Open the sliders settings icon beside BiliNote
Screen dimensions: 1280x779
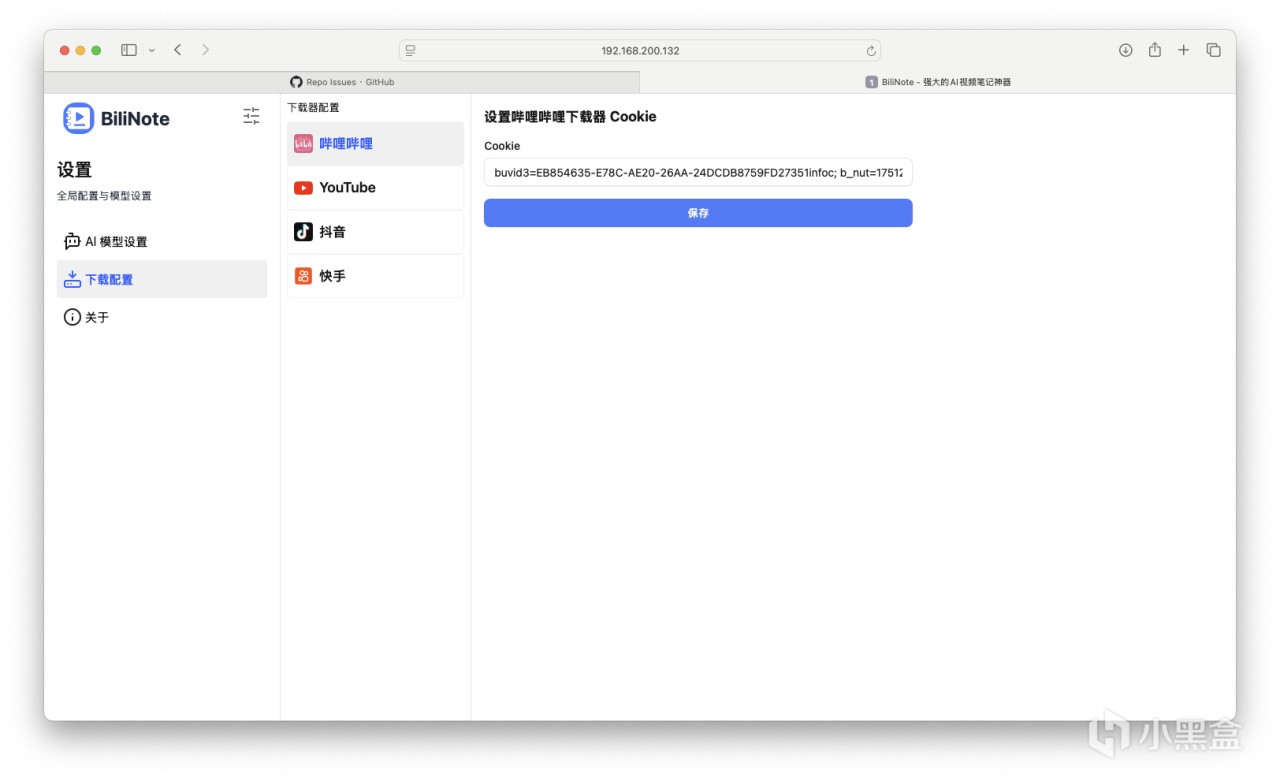(251, 116)
